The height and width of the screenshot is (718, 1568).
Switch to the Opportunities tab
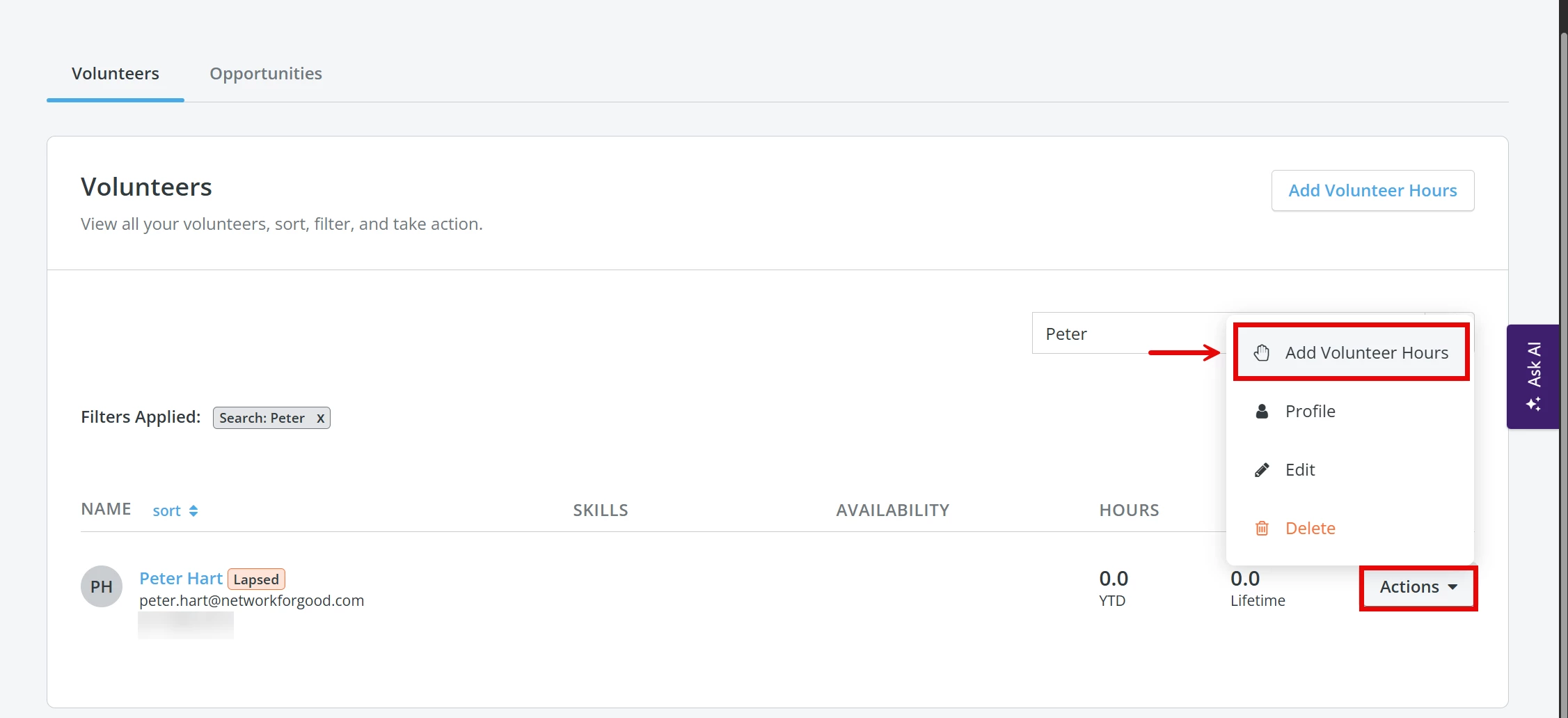coord(265,73)
